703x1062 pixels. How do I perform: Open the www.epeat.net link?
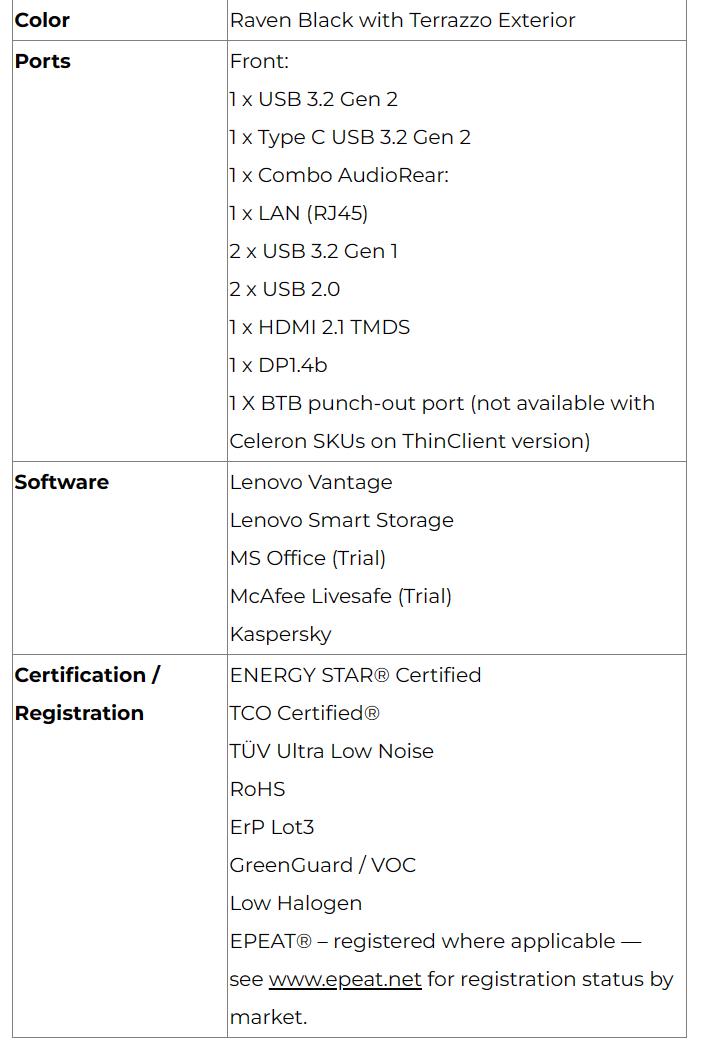[x=345, y=979]
